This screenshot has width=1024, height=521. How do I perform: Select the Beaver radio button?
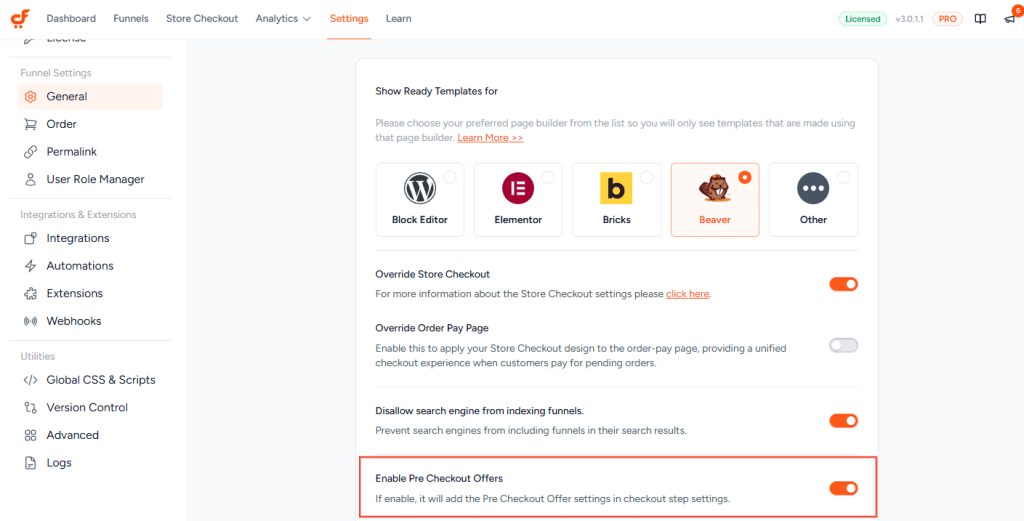click(x=744, y=177)
